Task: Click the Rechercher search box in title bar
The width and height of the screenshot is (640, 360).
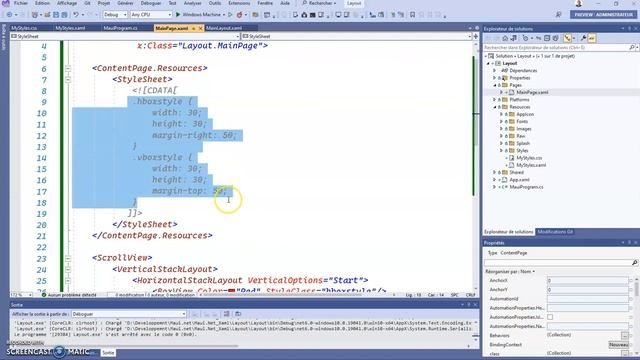Action: (x=319, y=3)
